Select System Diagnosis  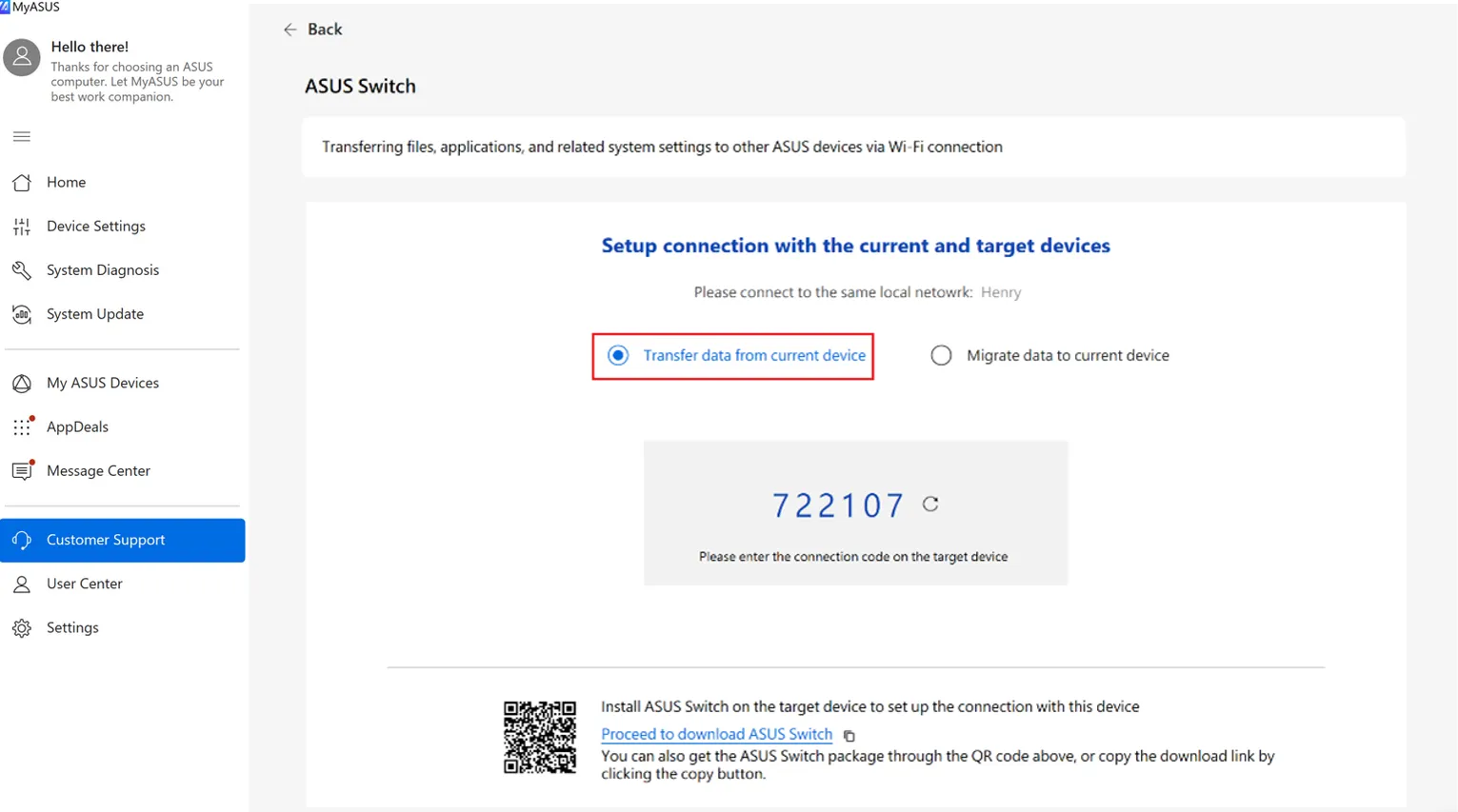point(103,269)
